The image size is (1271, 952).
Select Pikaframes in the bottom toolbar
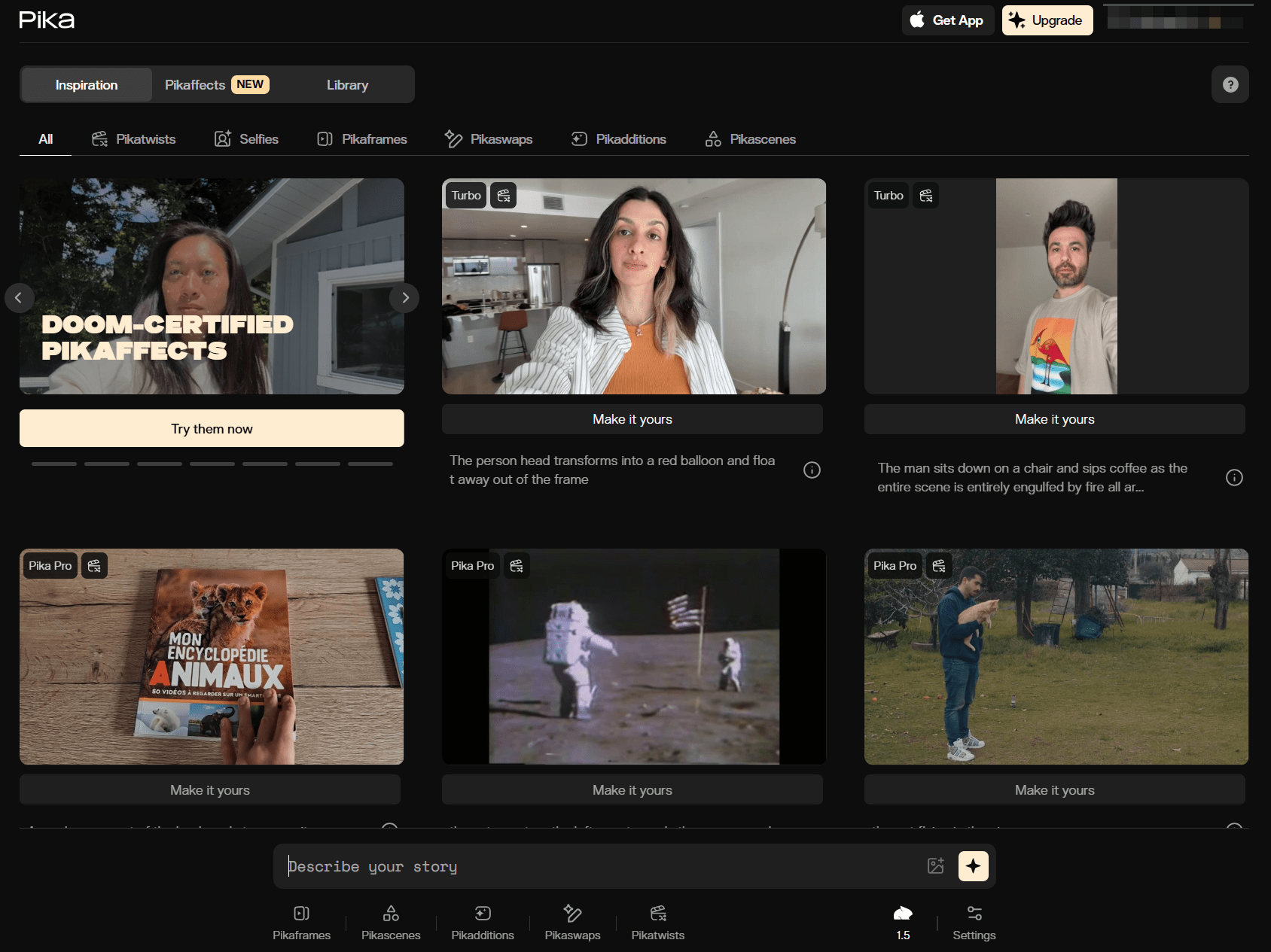click(301, 922)
